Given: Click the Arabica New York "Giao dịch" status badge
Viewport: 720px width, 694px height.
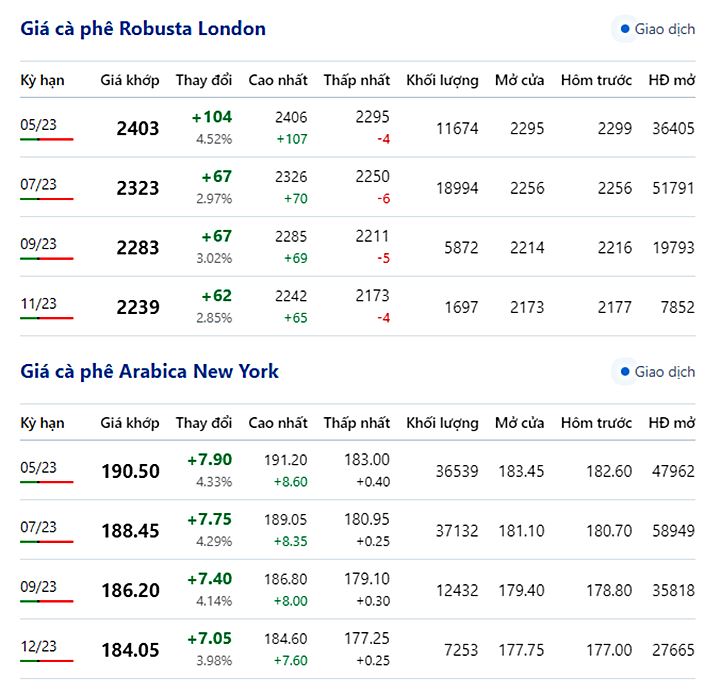Looking at the screenshot, I should tap(654, 372).
